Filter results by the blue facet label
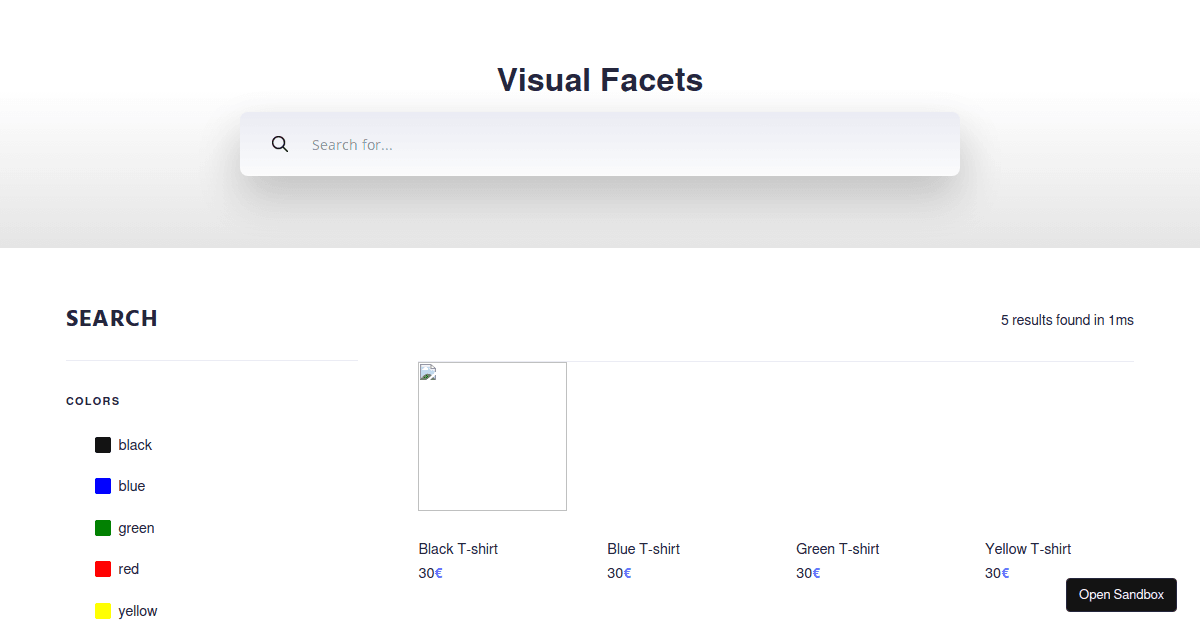Screen dimensions: 1200x630 (x=131, y=486)
